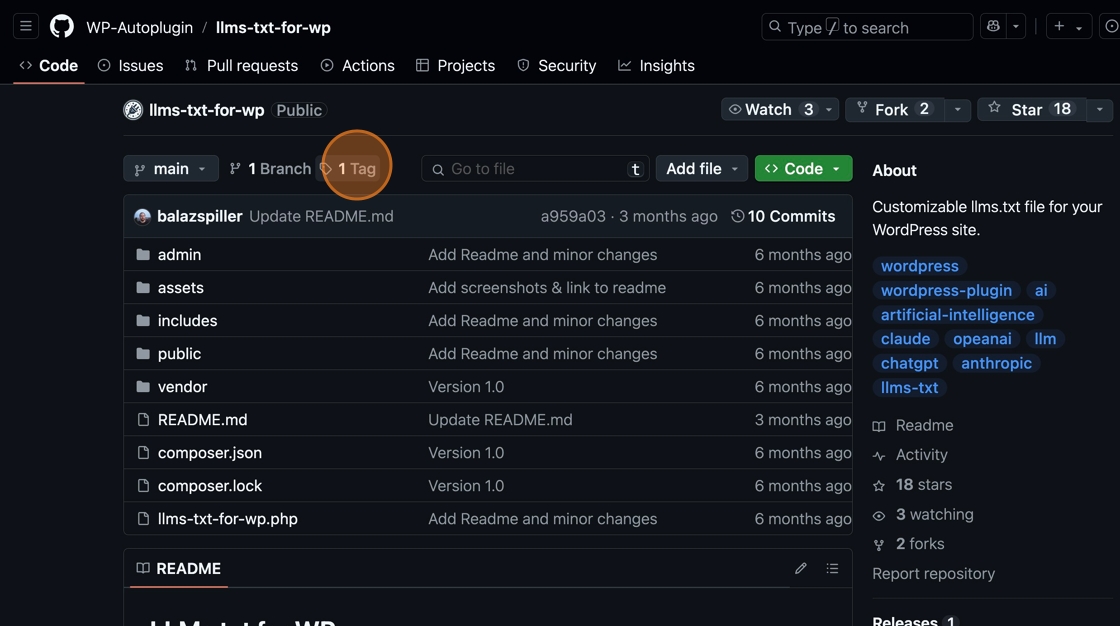Select the wordpress-plugin topic tag

click(x=946, y=290)
